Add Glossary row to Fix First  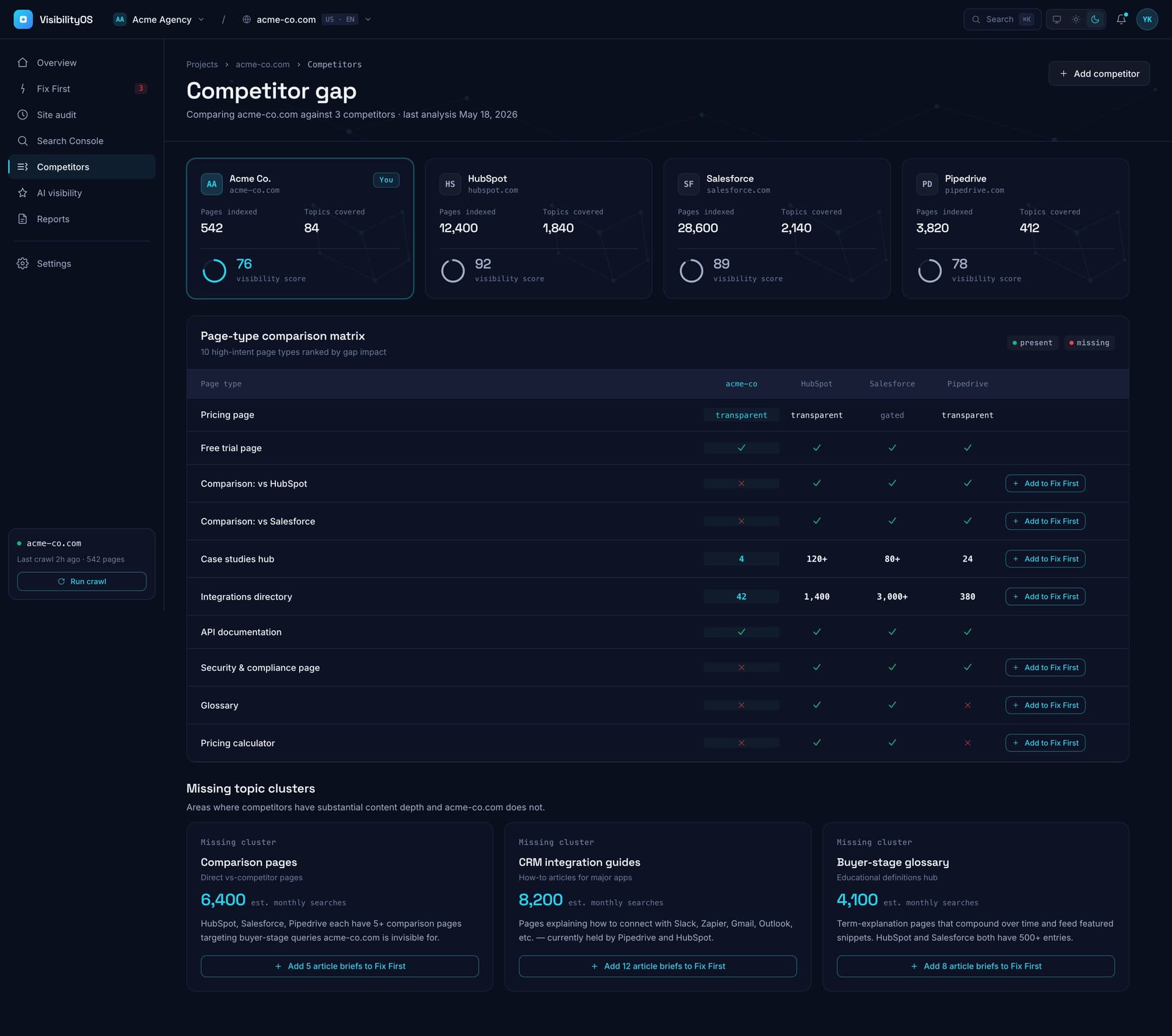[1045, 706]
